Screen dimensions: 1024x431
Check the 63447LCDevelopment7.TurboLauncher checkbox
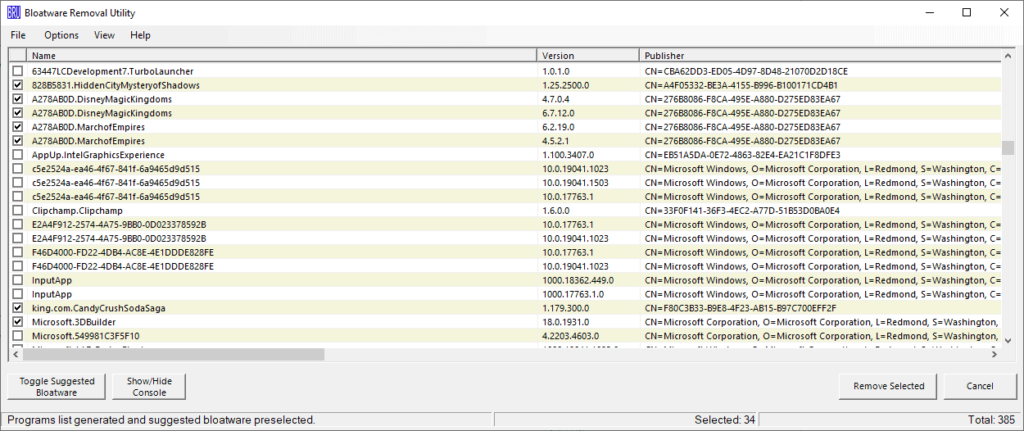[17, 72]
